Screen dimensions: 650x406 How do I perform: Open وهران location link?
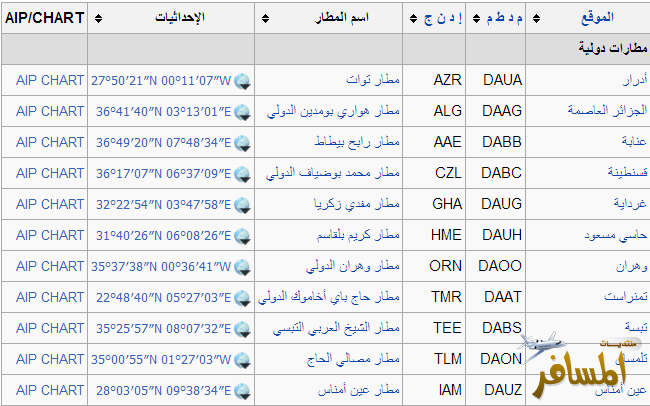pyautogui.click(x=631, y=266)
